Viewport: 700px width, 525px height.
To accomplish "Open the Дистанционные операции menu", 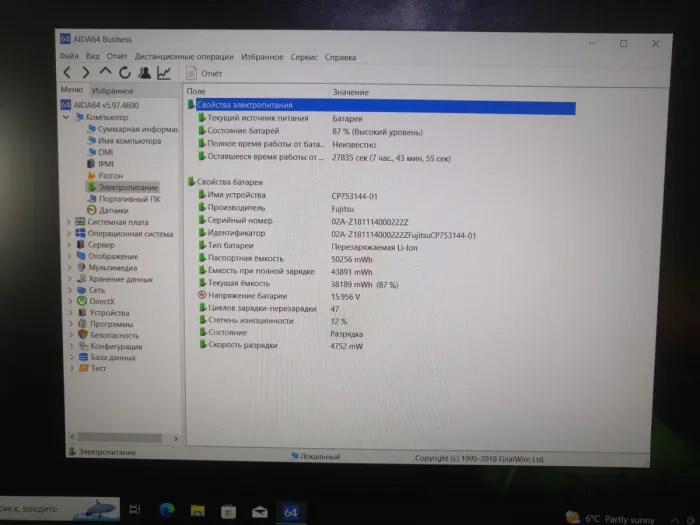I will [x=183, y=57].
